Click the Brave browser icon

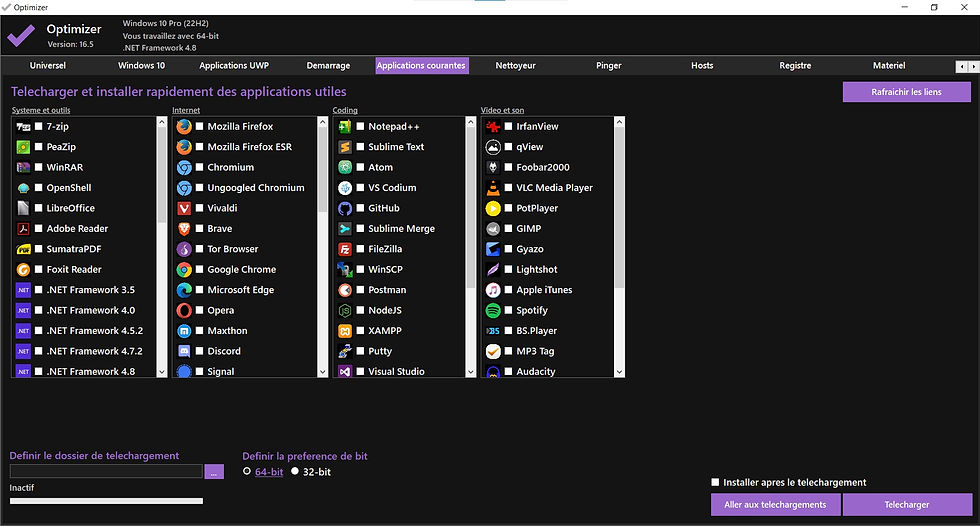184,229
